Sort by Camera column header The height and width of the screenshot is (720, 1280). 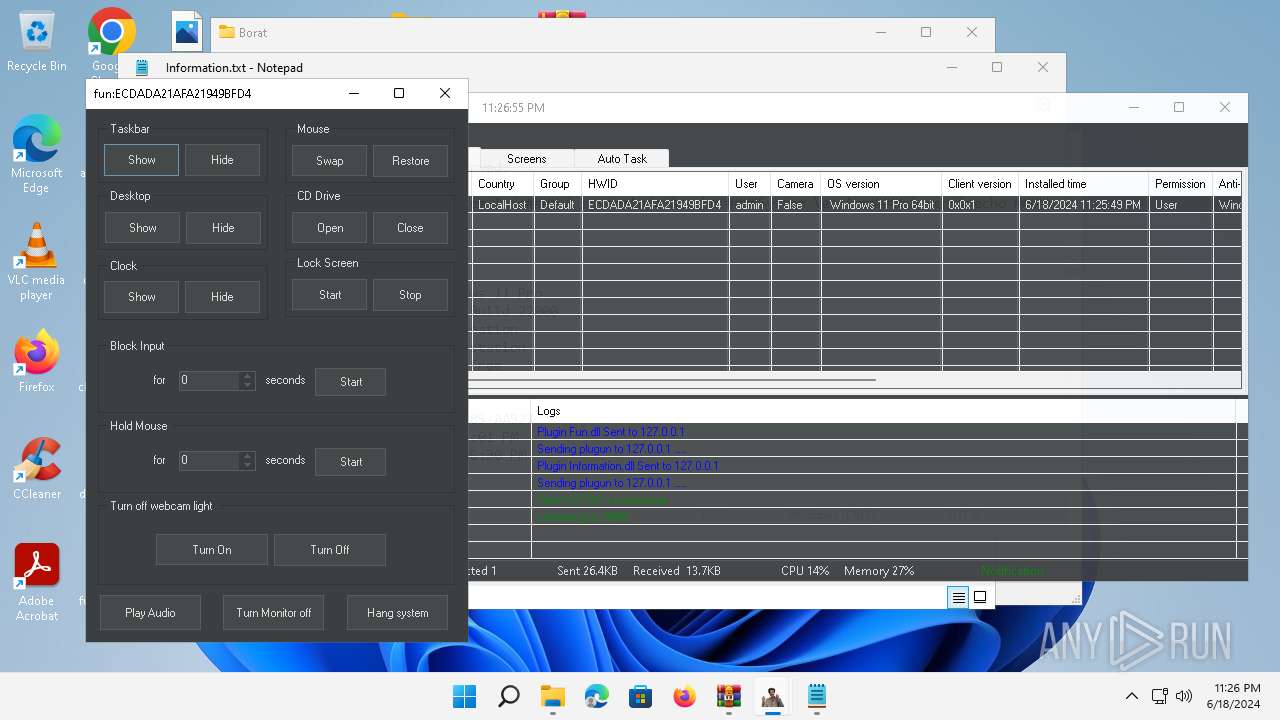click(x=795, y=184)
